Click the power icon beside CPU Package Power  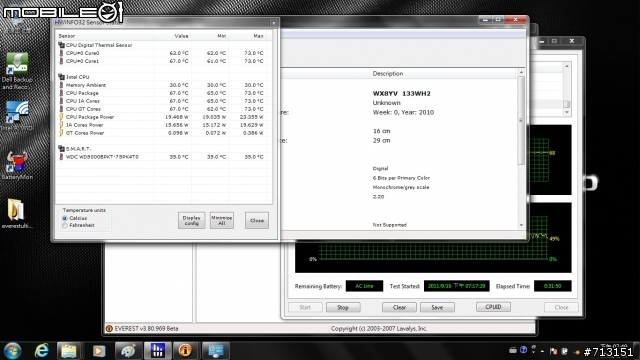(61, 117)
